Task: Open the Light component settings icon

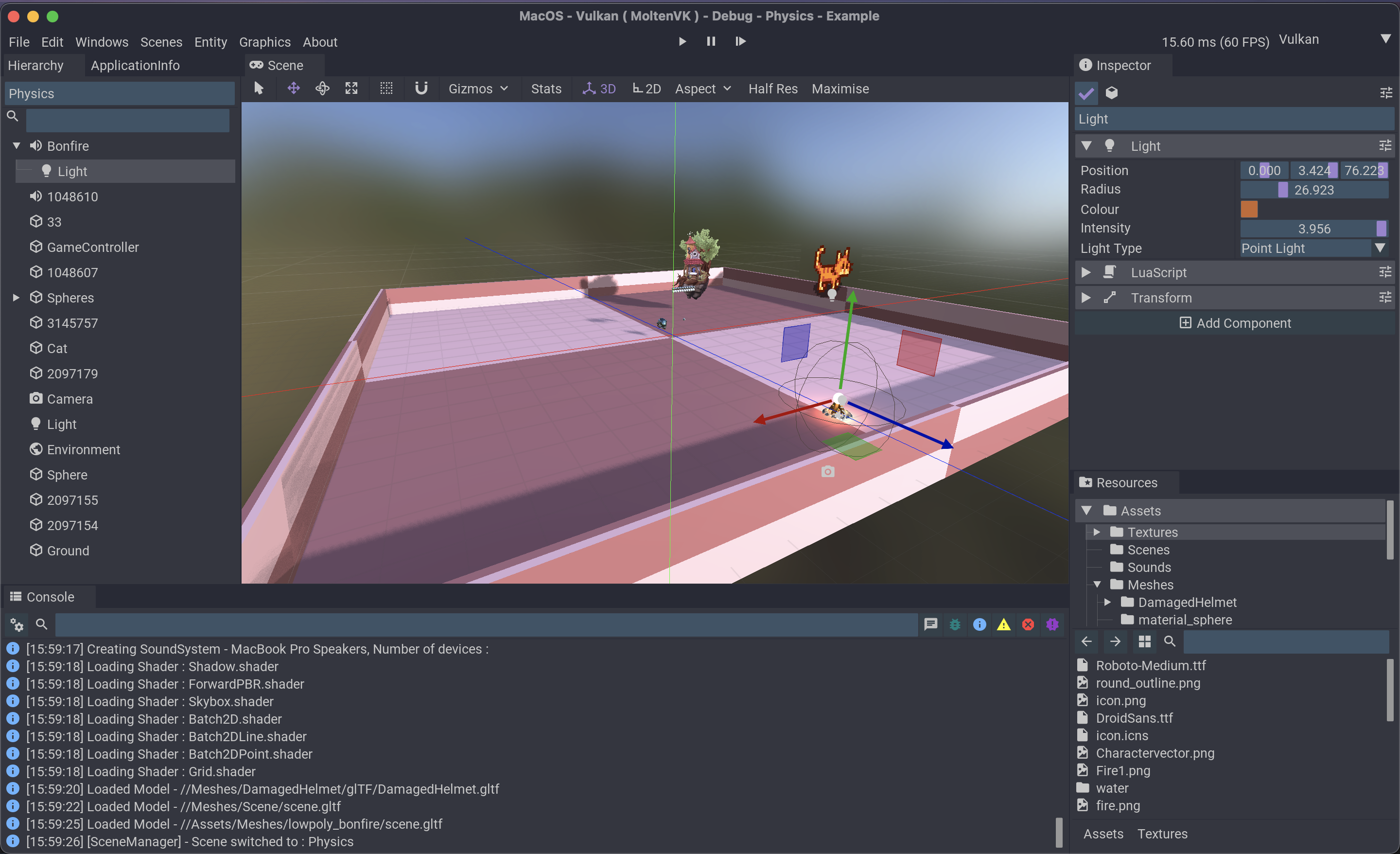Action: (x=1385, y=145)
